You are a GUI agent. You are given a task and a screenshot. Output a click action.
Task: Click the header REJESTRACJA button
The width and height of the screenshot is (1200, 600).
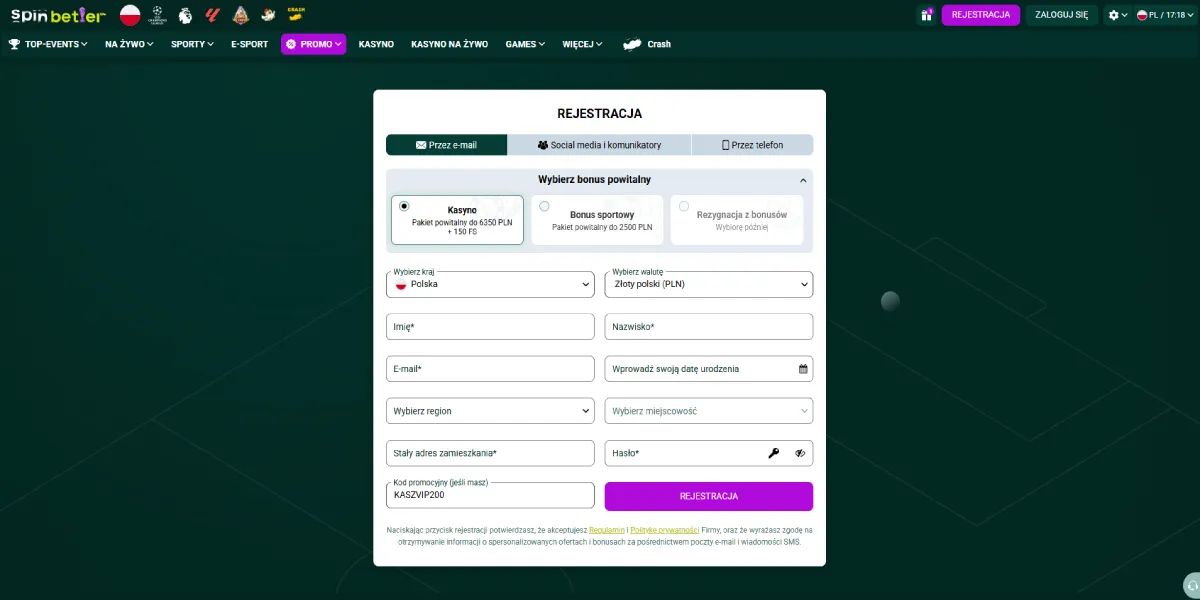(981, 15)
